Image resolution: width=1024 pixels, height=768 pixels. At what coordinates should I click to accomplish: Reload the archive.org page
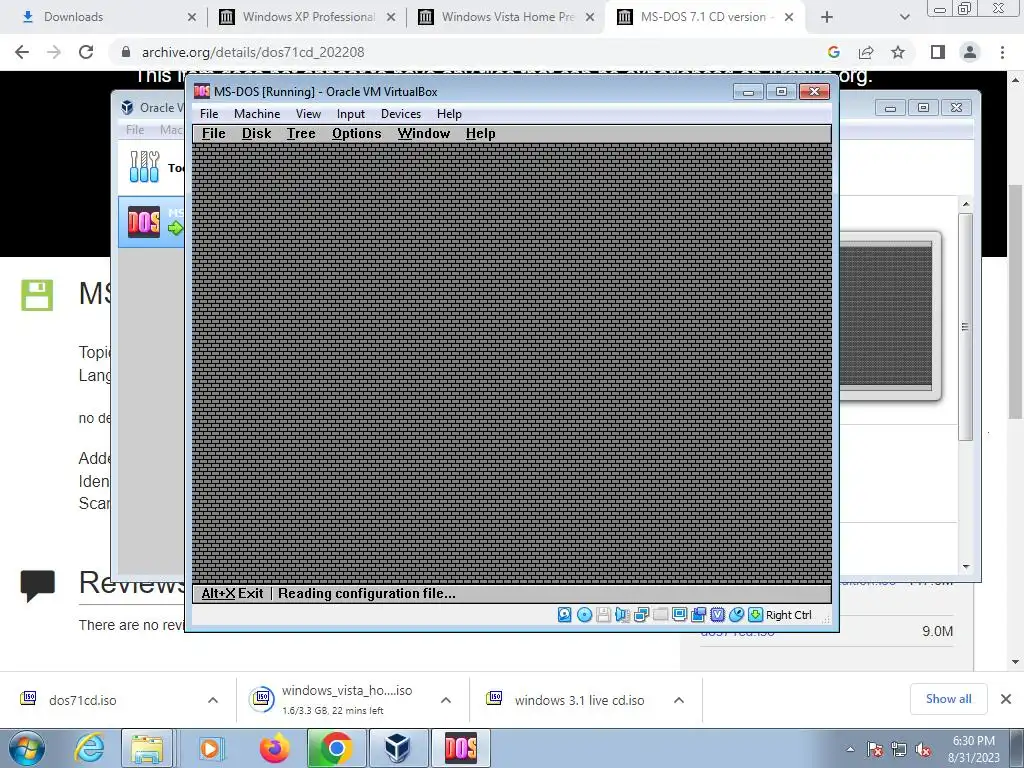tap(86, 52)
